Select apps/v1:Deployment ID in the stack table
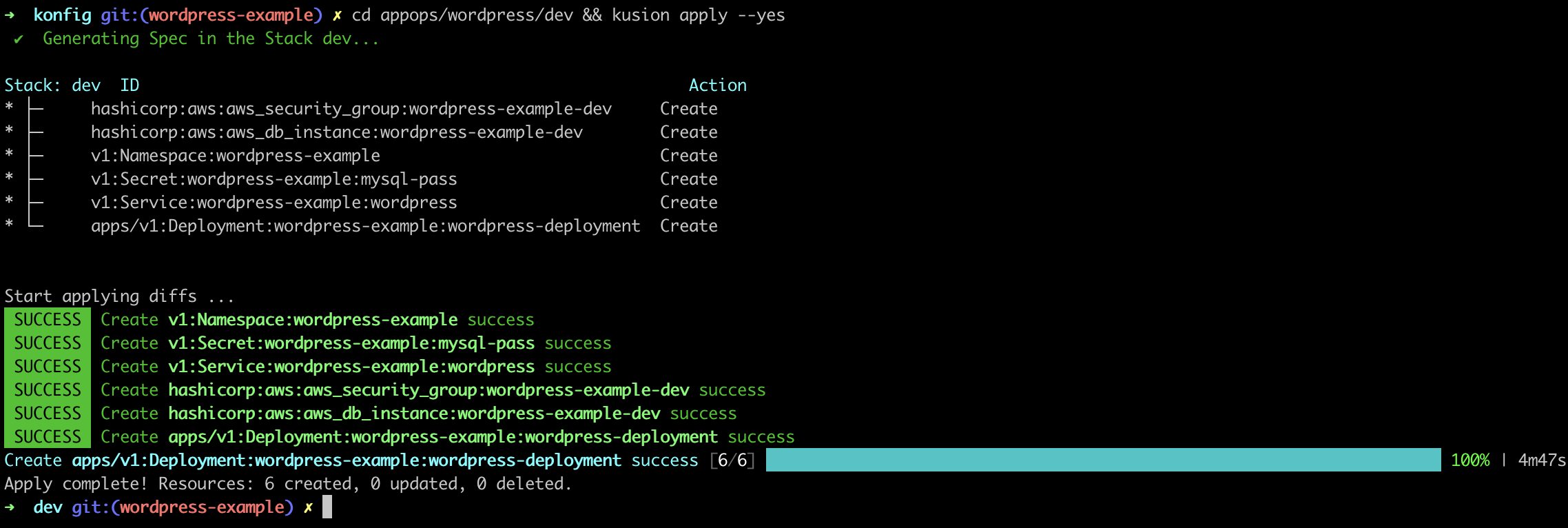 click(x=365, y=226)
